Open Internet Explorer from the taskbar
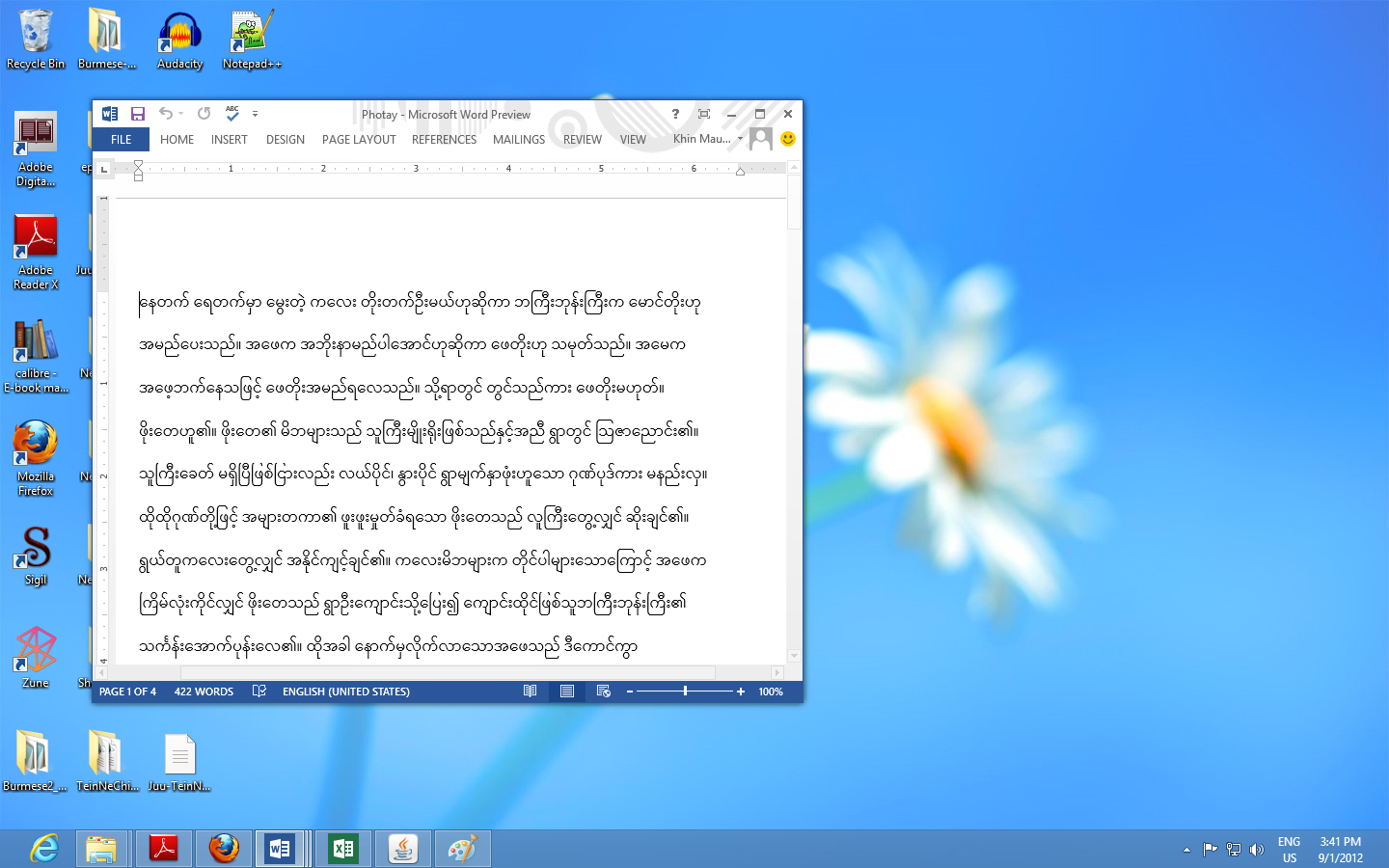 tap(43, 849)
